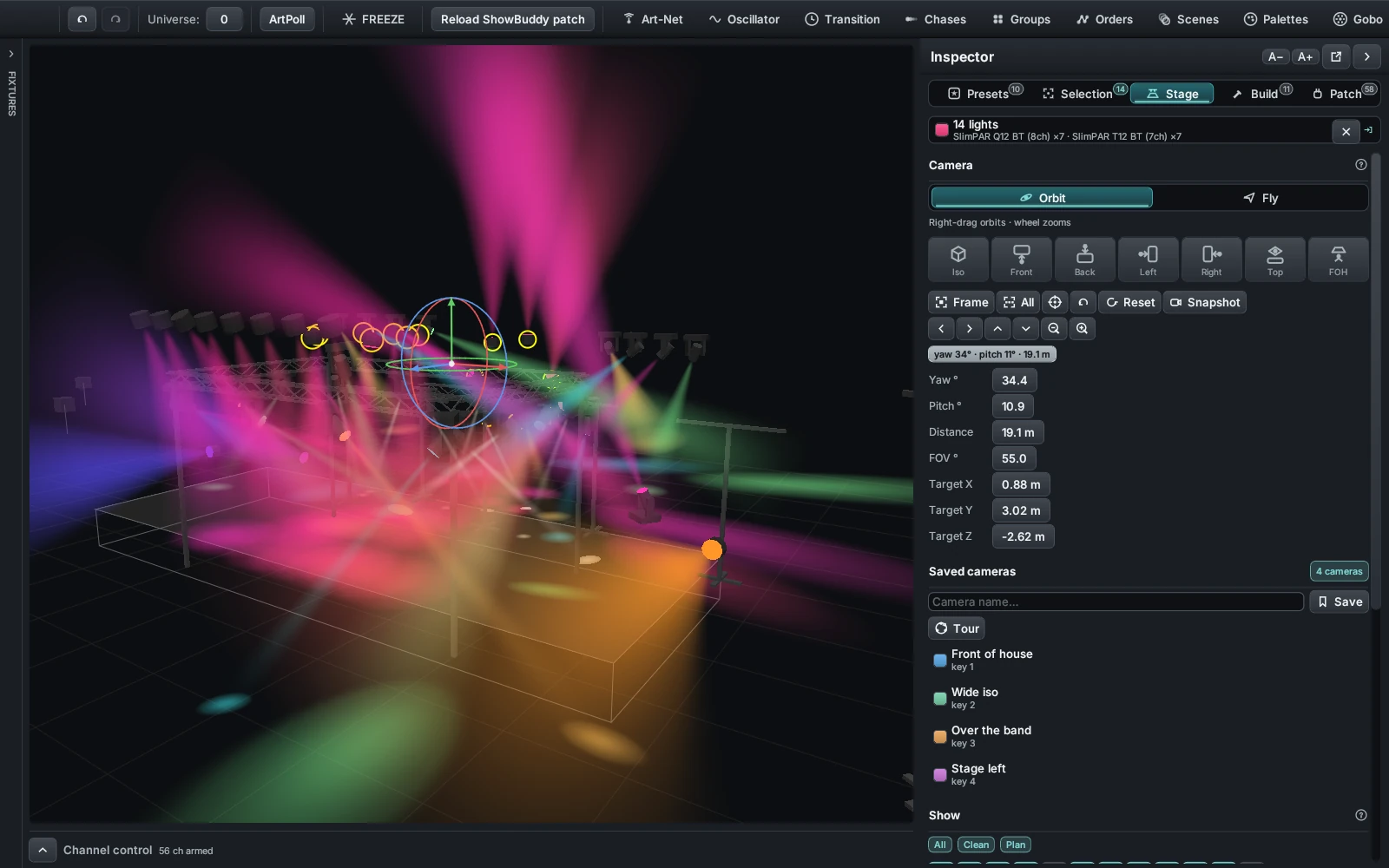Click the Camera name input field

(1116, 602)
